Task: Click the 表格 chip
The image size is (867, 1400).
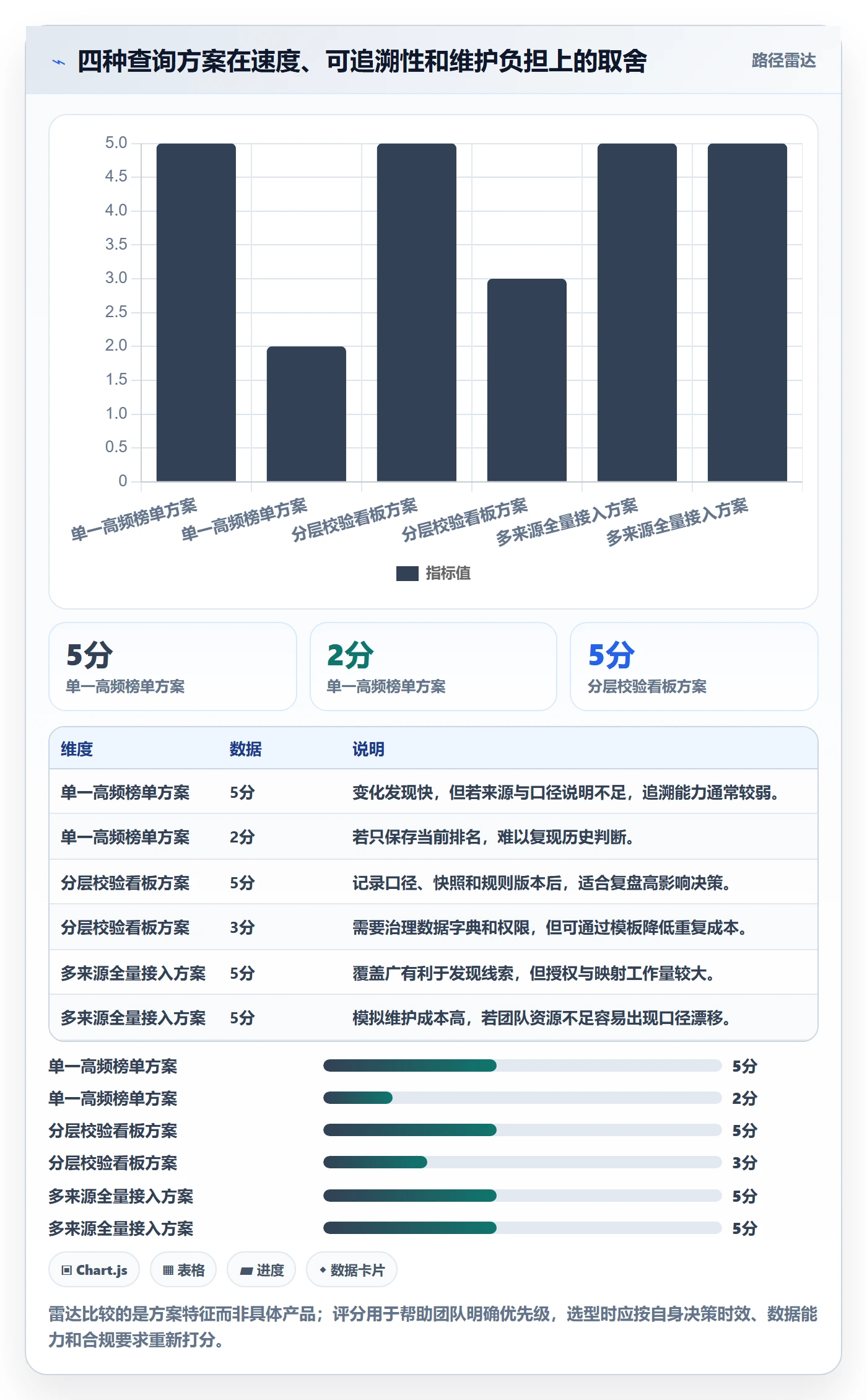Action: 183,1270
